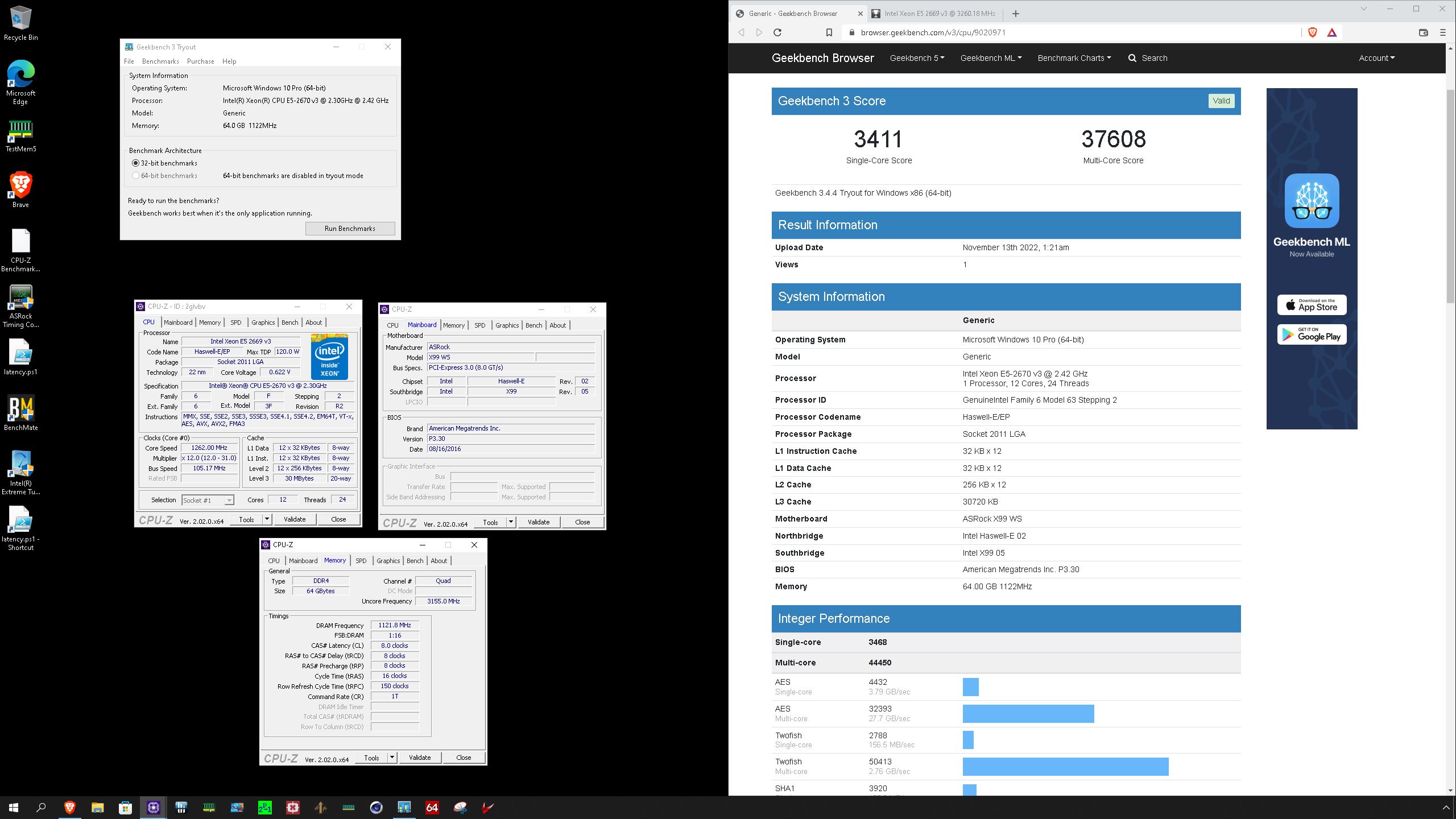Open the red AIDA64 taskbar icon
Screen dimensions: 1456x819
point(432,808)
